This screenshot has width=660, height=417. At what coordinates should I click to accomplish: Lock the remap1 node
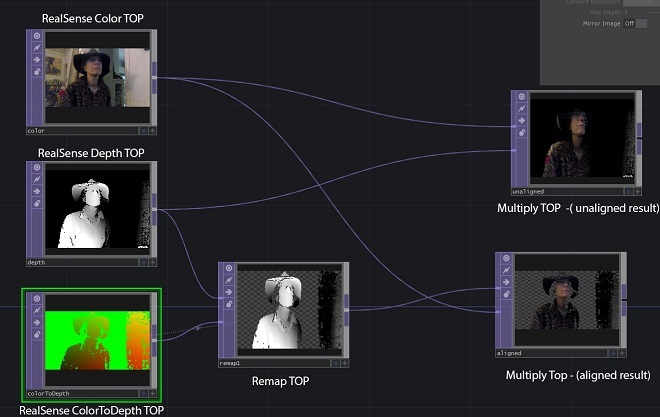pyautogui.click(x=229, y=304)
